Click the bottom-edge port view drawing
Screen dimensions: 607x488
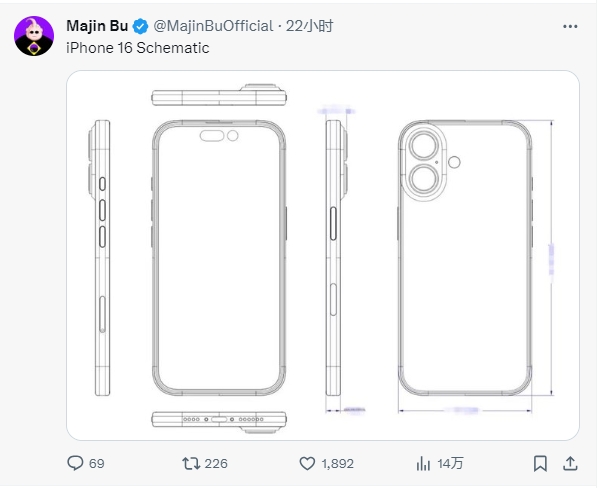pyautogui.click(x=217, y=420)
